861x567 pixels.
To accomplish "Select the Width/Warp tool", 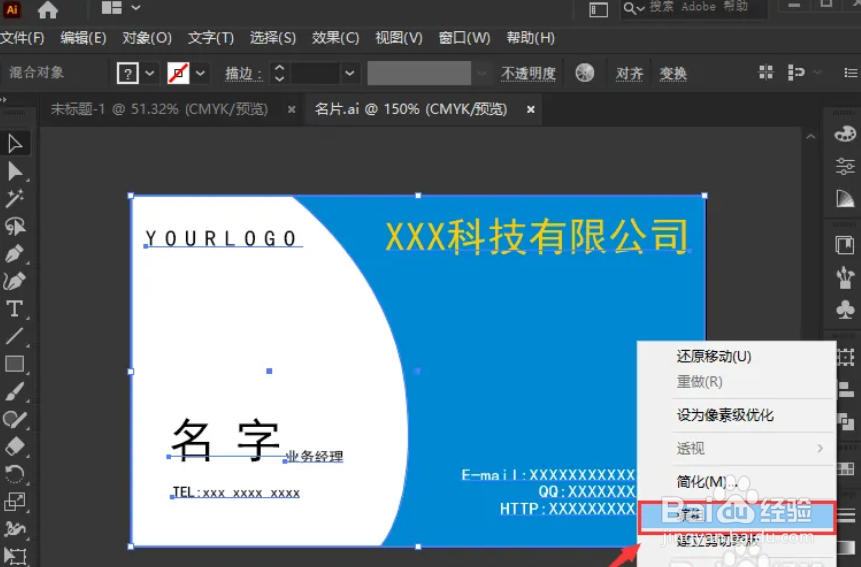I will [x=15, y=529].
